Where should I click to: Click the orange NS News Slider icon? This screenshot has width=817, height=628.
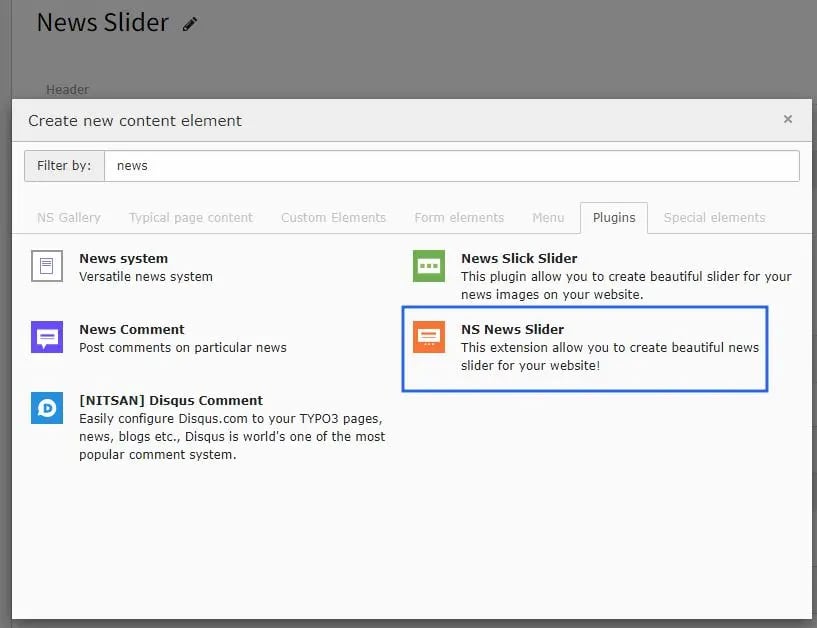[429, 337]
